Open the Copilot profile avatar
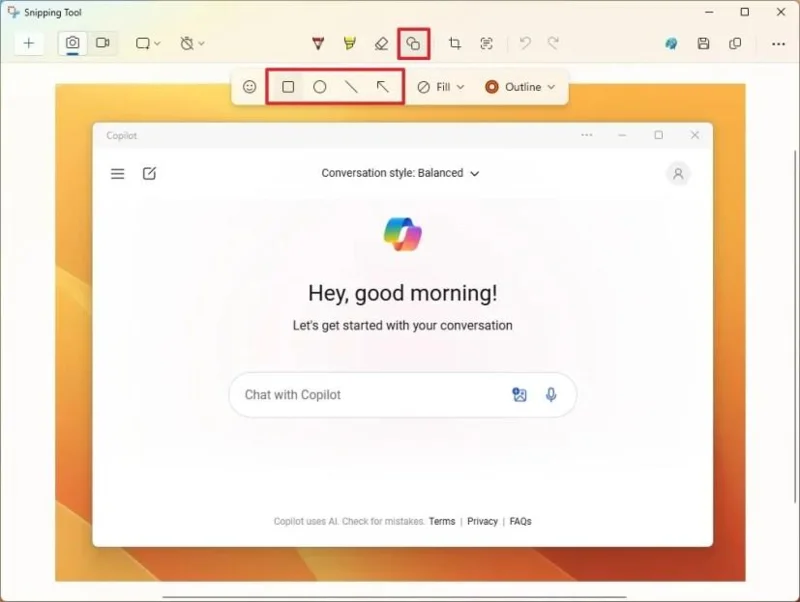The image size is (800, 602). coord(678,174)
